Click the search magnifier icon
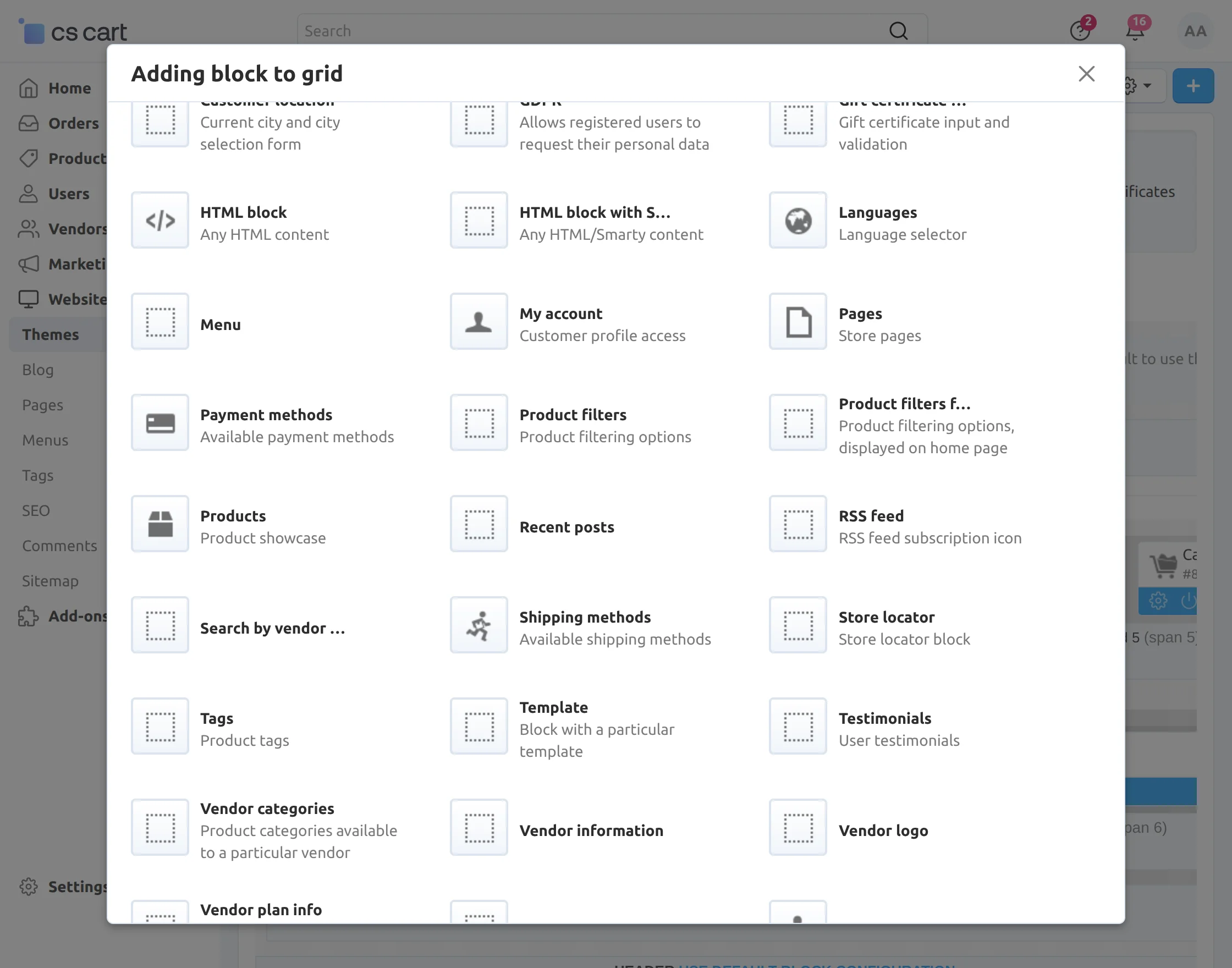This screenshot has height=968, width=1232. (898, 31)
